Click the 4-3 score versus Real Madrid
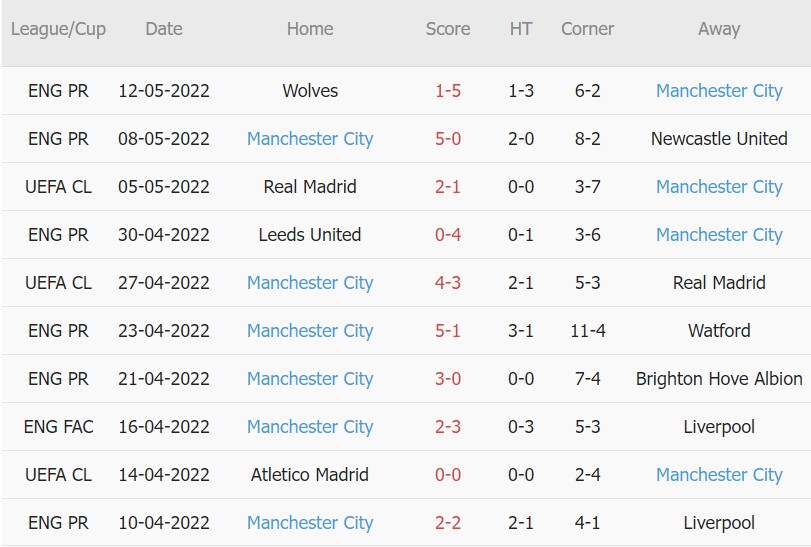Viewport: 811px width, 547px height. click(x=448, y=283)
